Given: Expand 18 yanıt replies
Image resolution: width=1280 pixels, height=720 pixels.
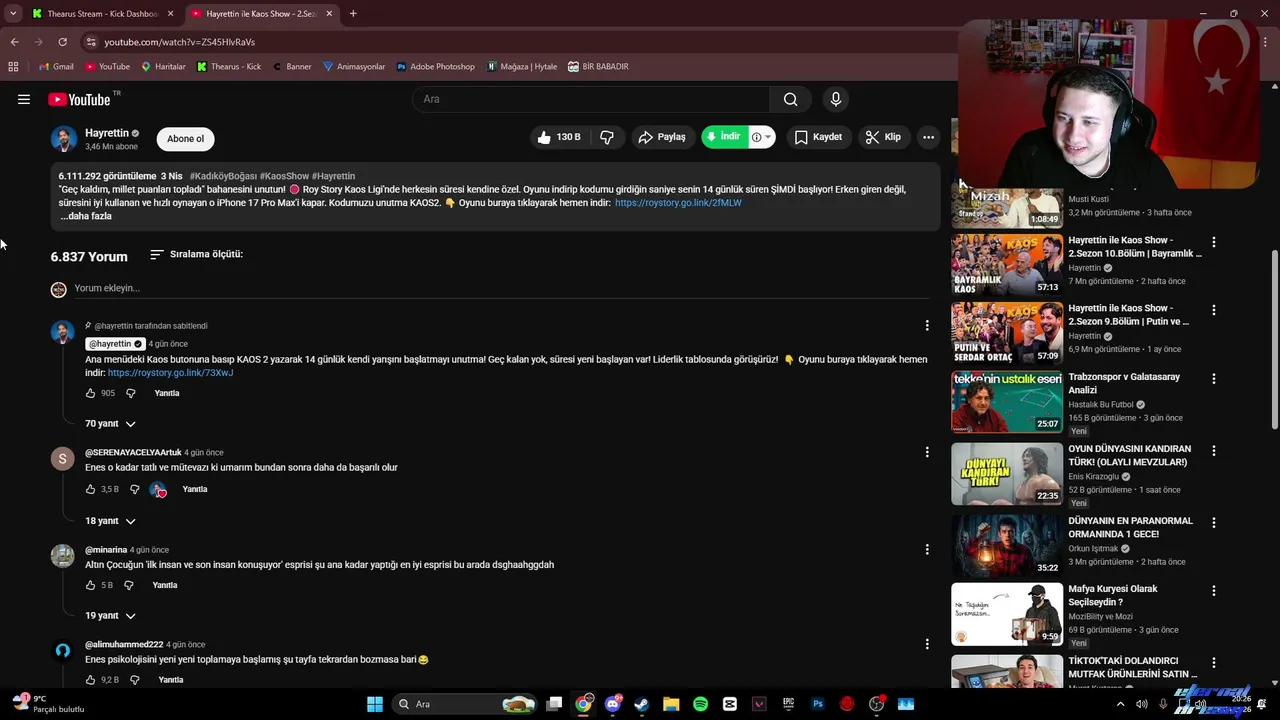Looking at the screenshot, I should 110,521.
